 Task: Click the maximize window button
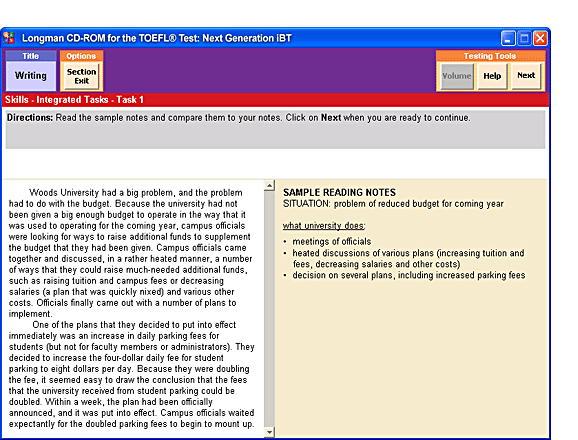pos(524,38)
